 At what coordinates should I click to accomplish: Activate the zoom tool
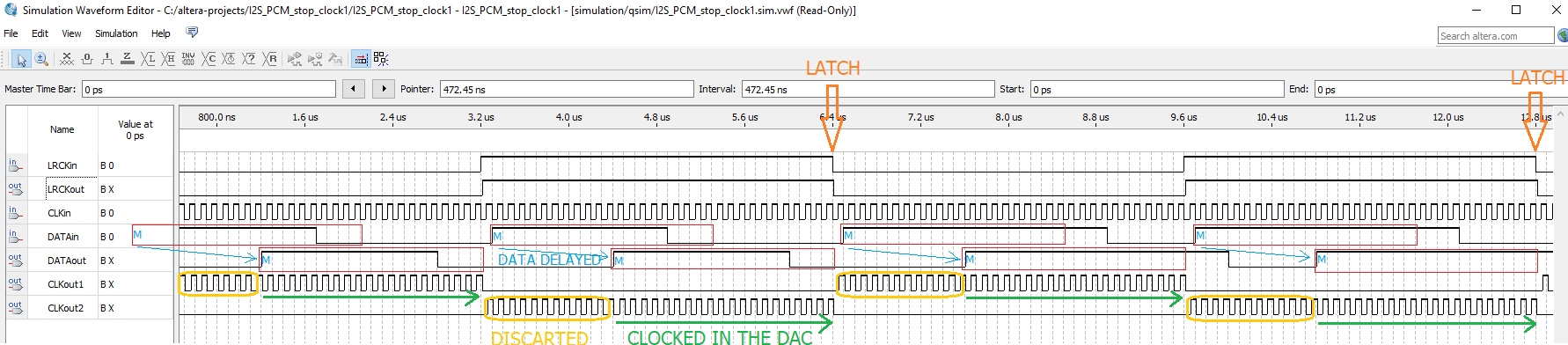coord(40,59)
